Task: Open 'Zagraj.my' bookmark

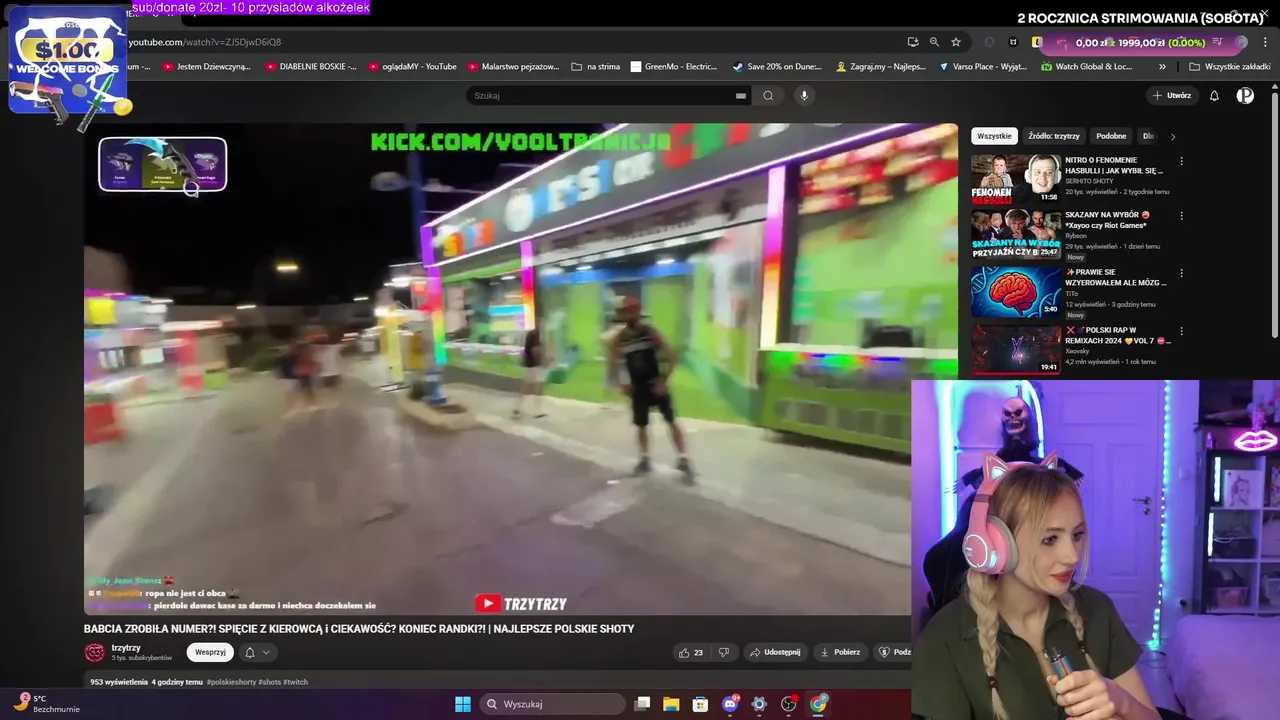Action: pyautogui.click(x=879, y=67)
